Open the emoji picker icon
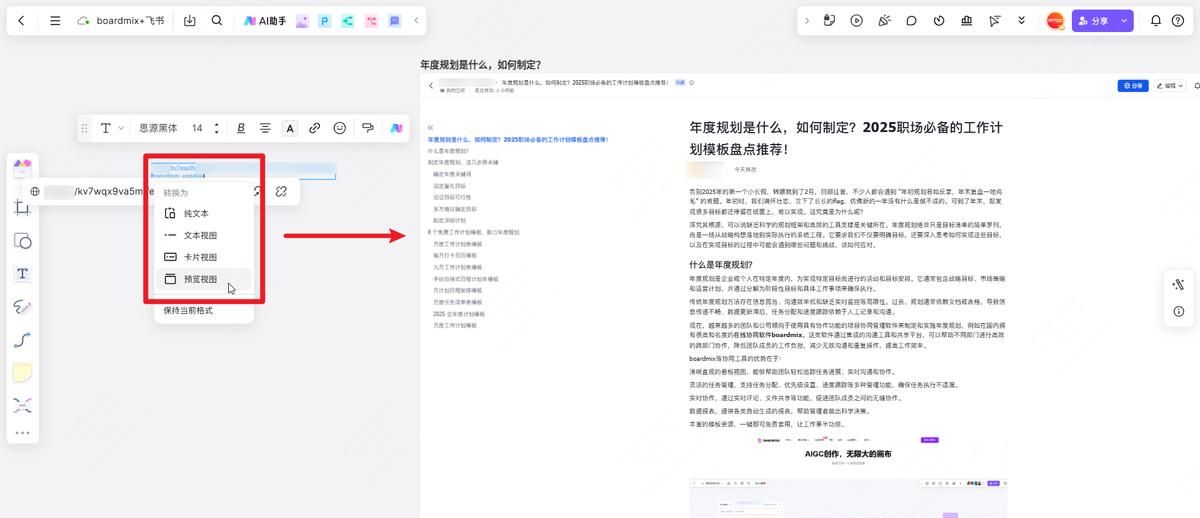1200x518 pixels. 340,128
